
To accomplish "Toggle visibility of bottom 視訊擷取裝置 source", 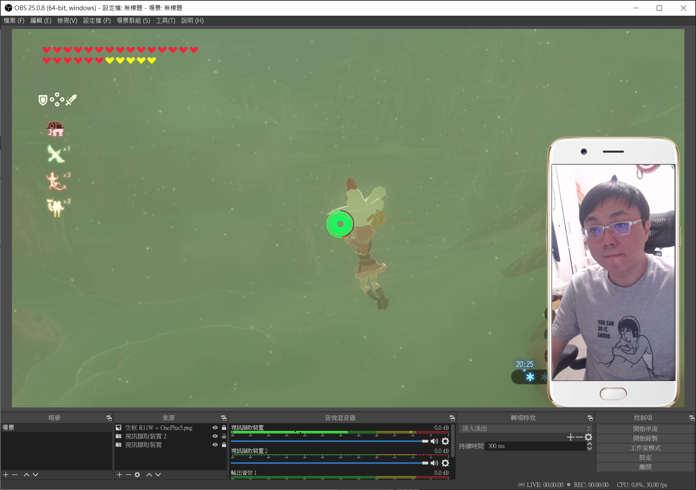I will (215, 445).
